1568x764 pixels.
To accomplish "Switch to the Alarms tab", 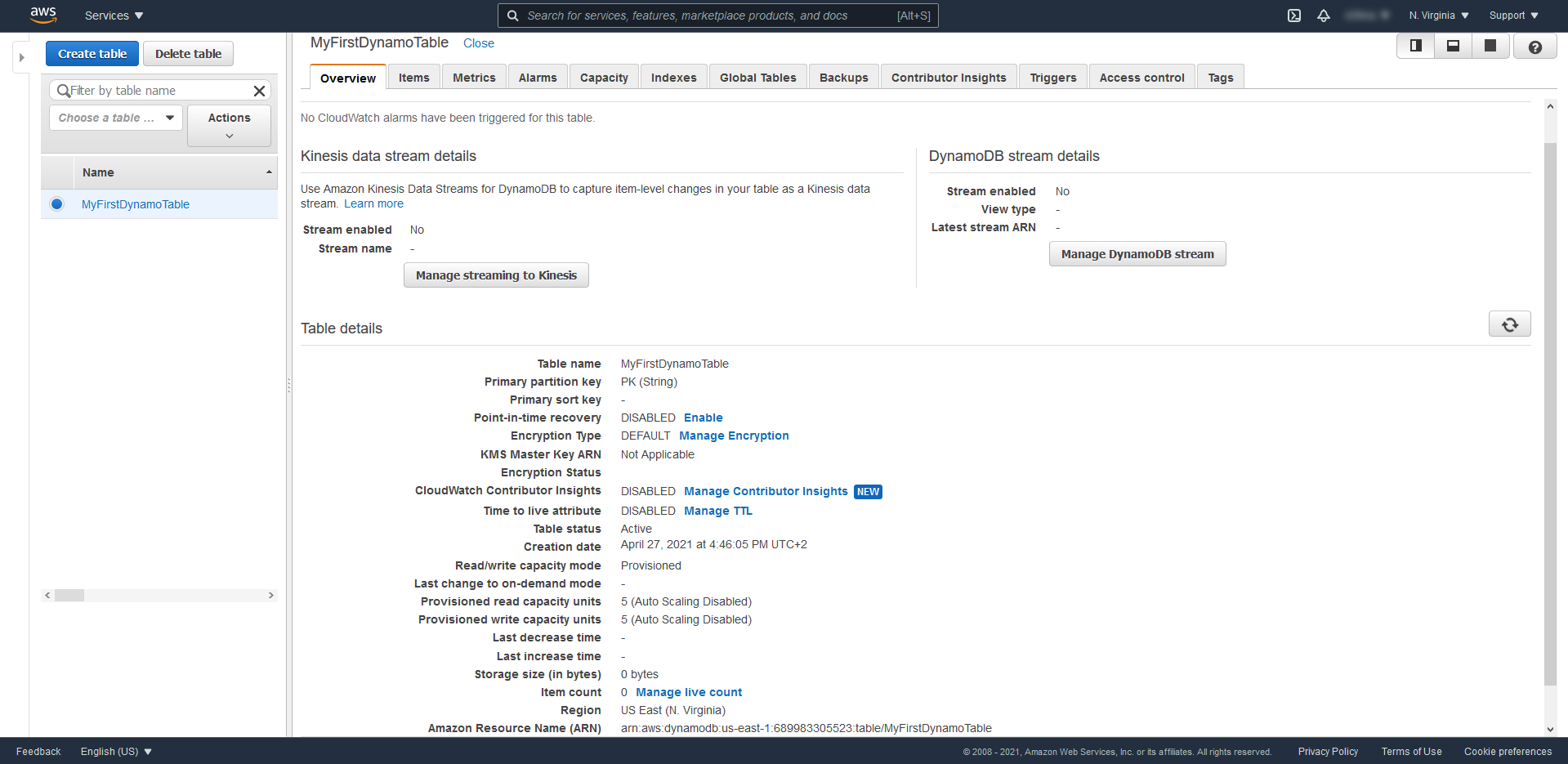I will pos(538,78).
